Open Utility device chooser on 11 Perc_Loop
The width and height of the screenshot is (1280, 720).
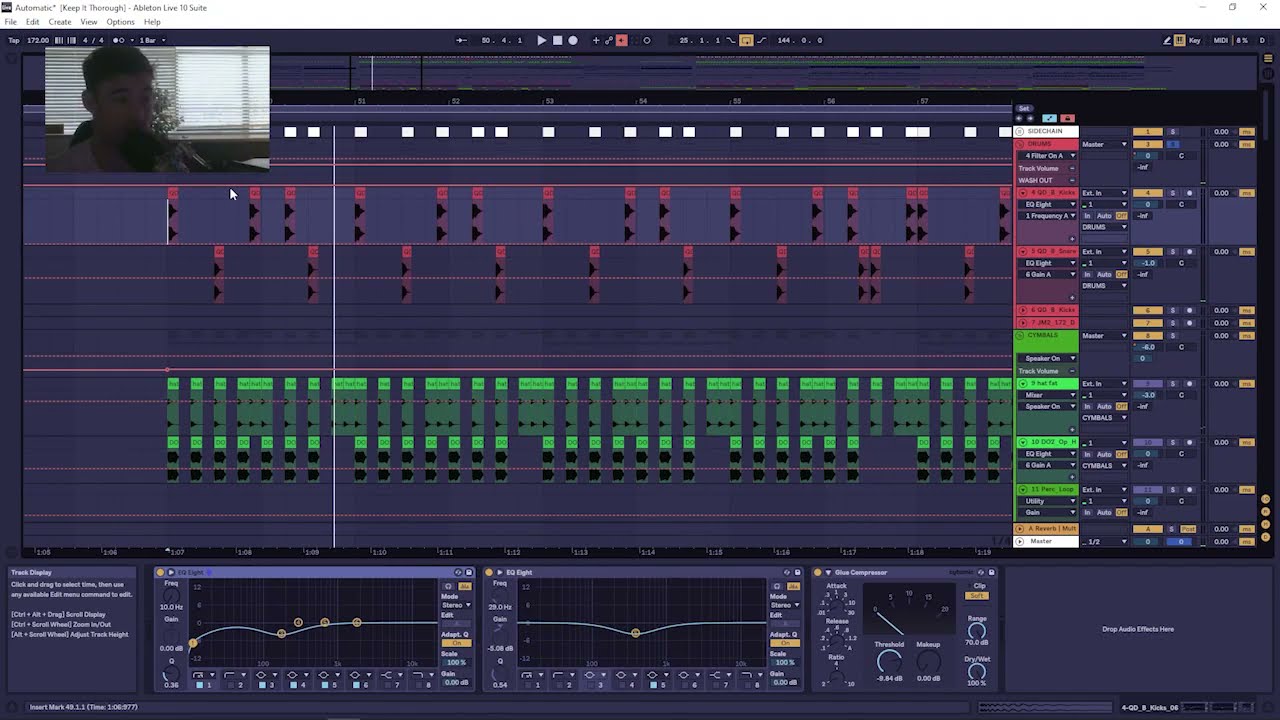tap(1048, 501)
